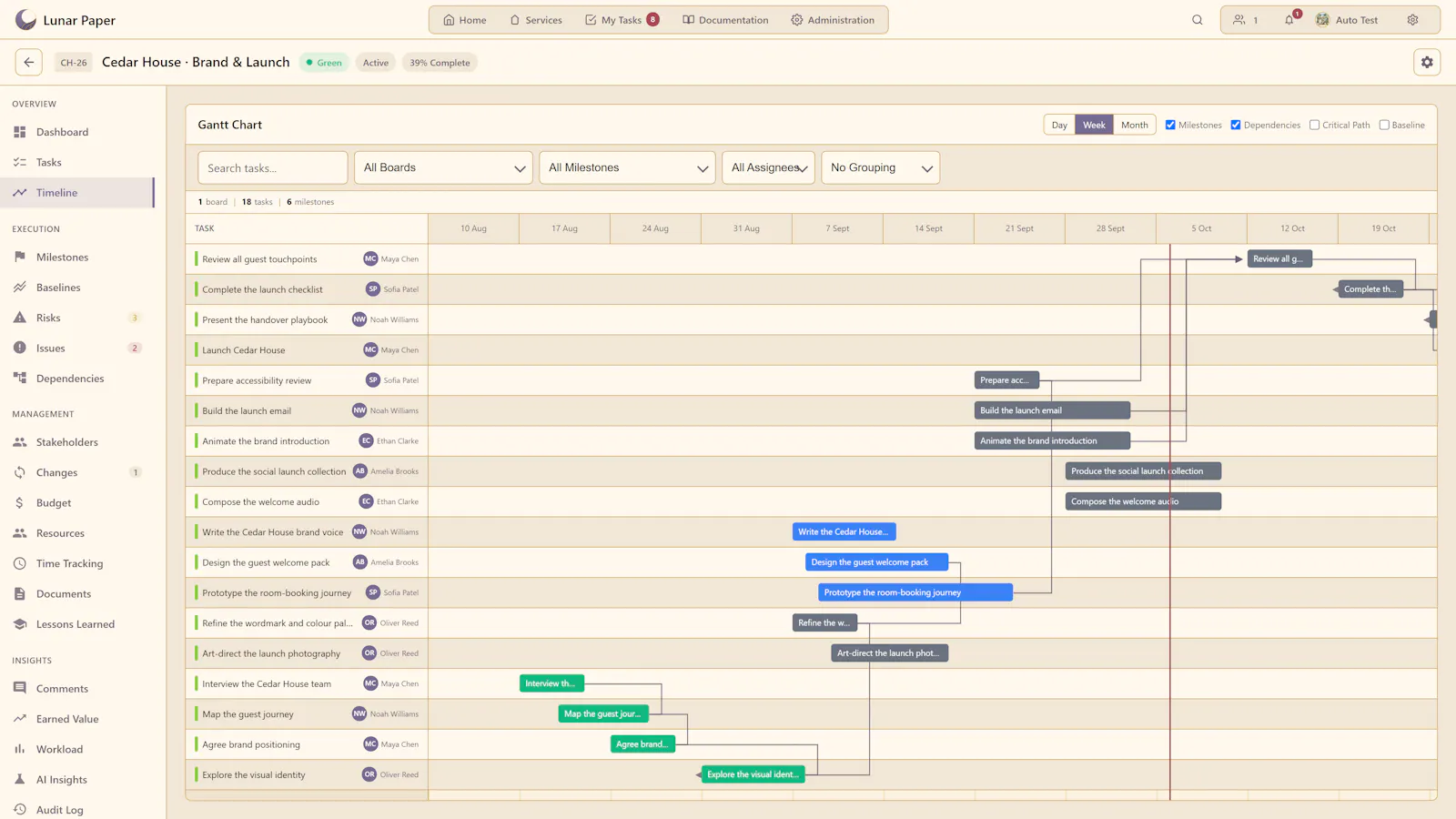The height and width of the screenshot is (819, 1456).
Task: Open project settings gear beside the title
Action: pyautogui.click(x=1427, y=62)
